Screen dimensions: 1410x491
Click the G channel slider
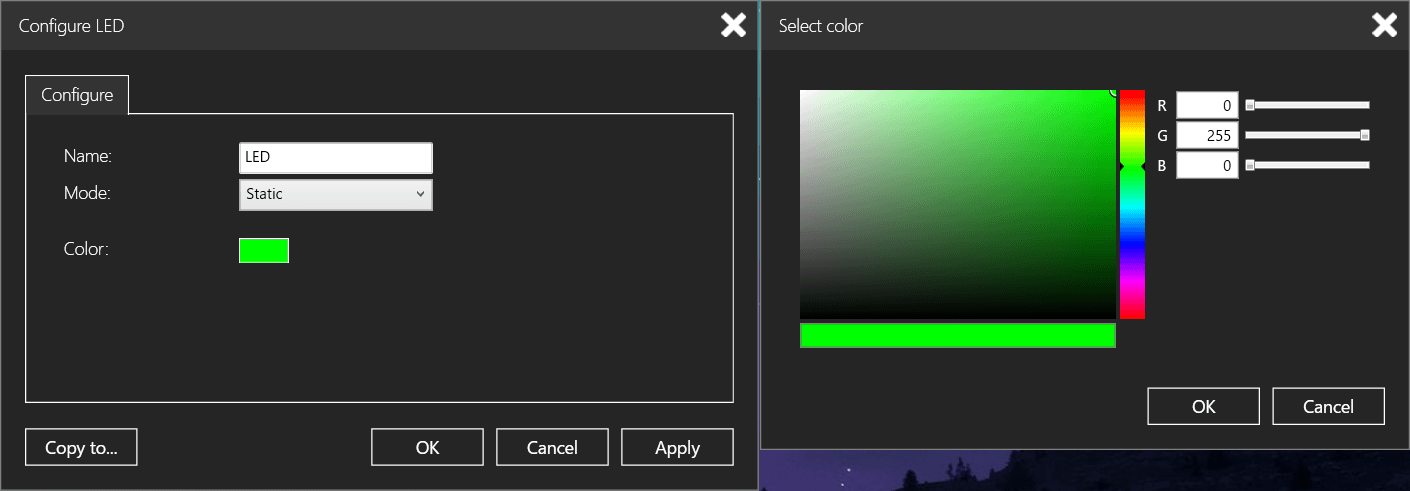tap(1307, 135)
